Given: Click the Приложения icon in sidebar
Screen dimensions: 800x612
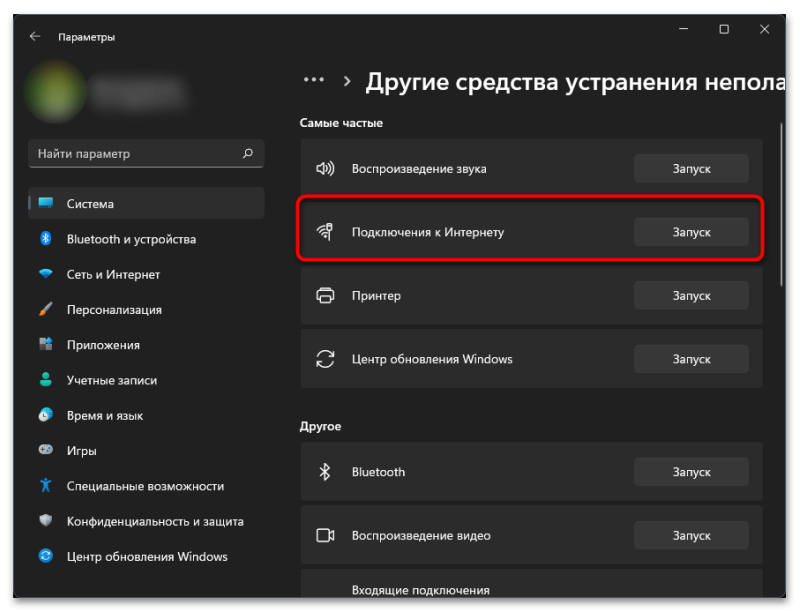Looking at the screenshot, I should [46, 344].
